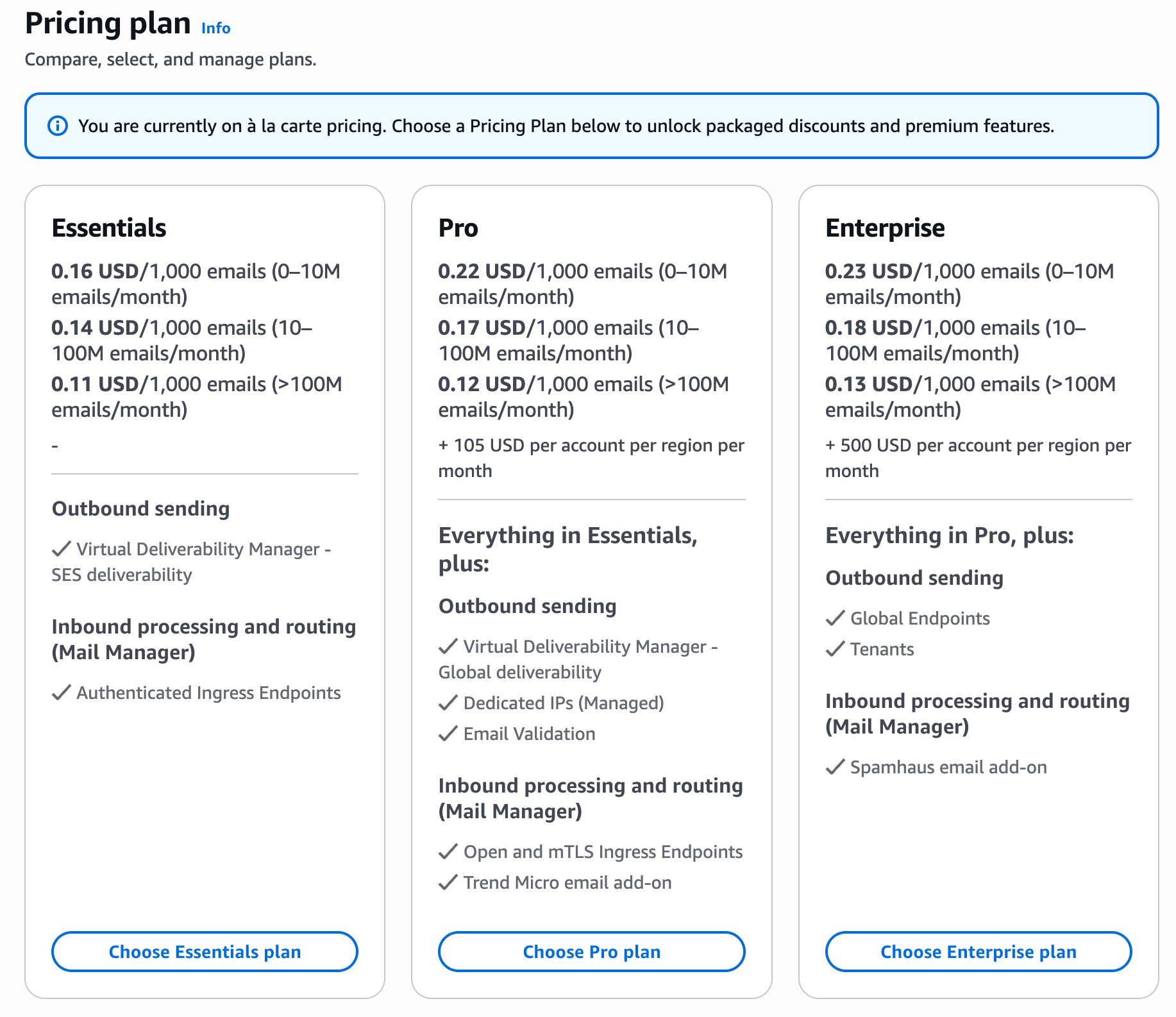Click Virtual Deliverability Manager SES deliverability item
The height and width of the screenshot is (1017, 1176).
pos(192,562)
